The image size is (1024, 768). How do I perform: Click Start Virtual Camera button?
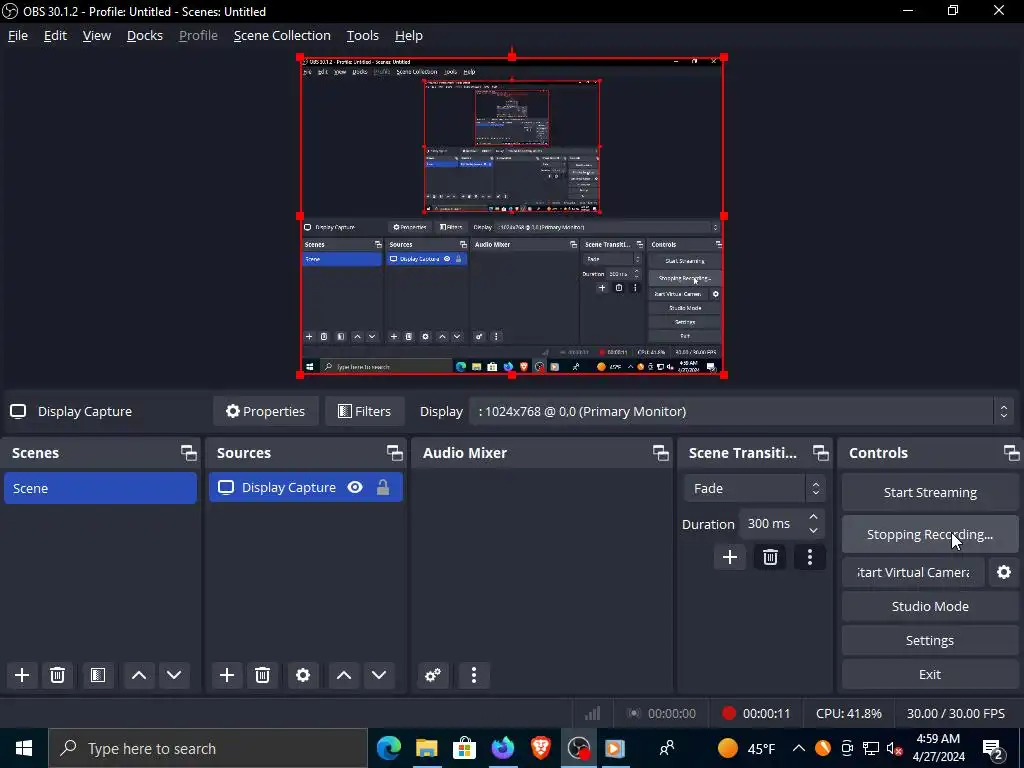913,572
